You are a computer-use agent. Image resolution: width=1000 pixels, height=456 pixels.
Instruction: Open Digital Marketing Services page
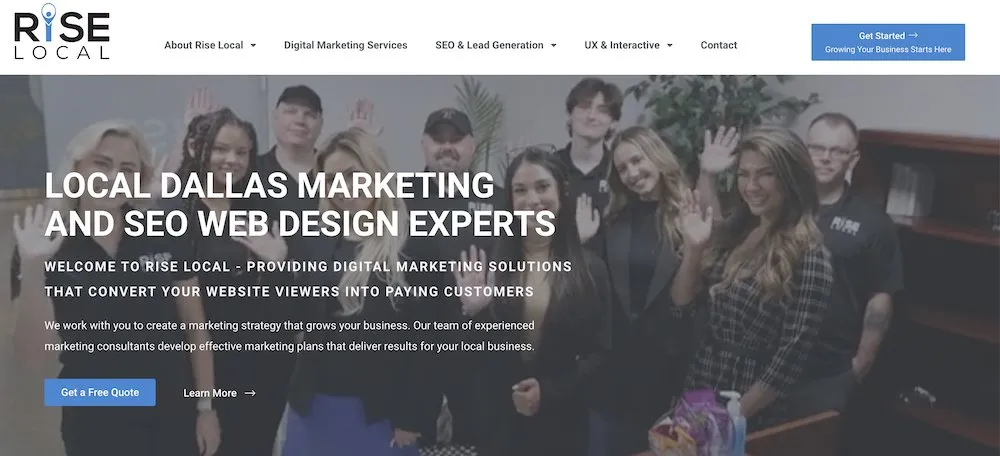(x=346, y=45)
